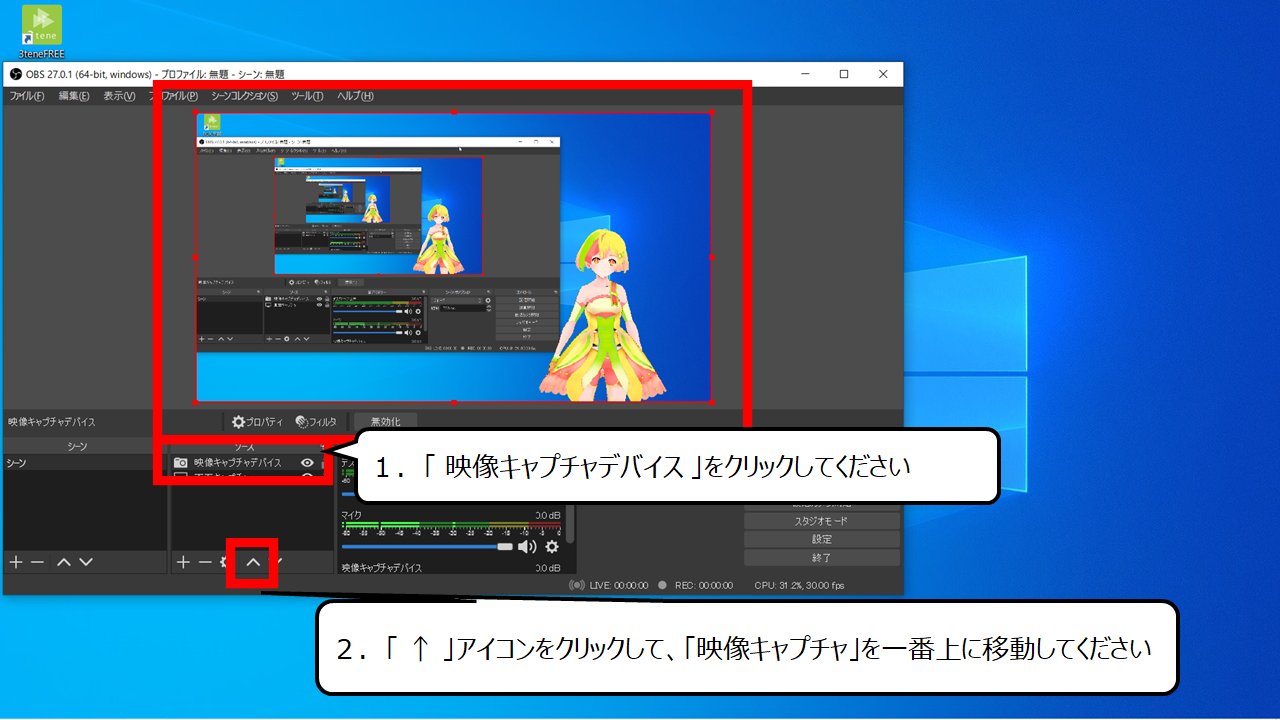Open the ファイル(F) menu
This screenshot has height=720, width=1280.
27,96
